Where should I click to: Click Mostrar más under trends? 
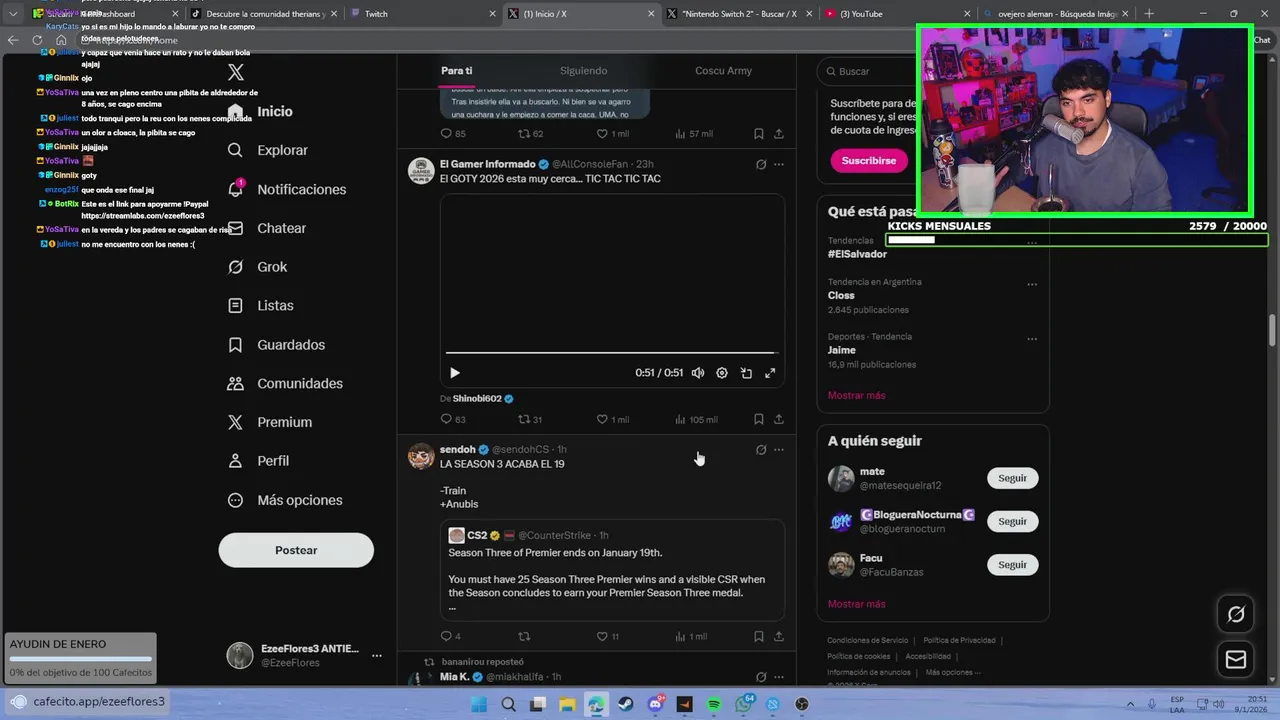[x=856, y=395]
